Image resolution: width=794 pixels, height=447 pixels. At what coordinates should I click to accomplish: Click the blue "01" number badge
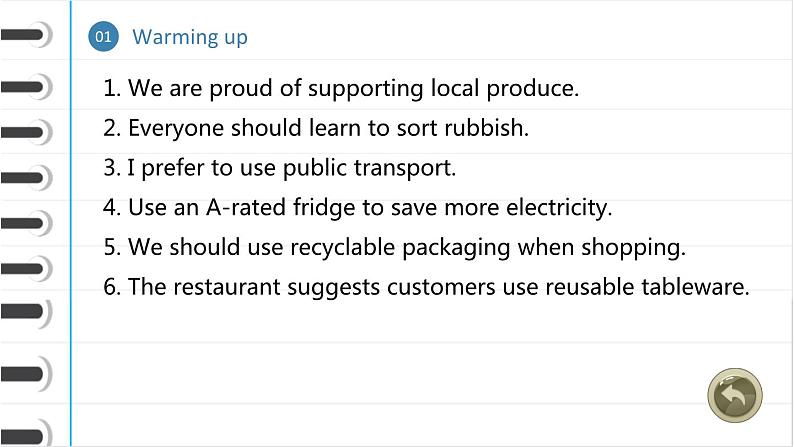point(103,37)
